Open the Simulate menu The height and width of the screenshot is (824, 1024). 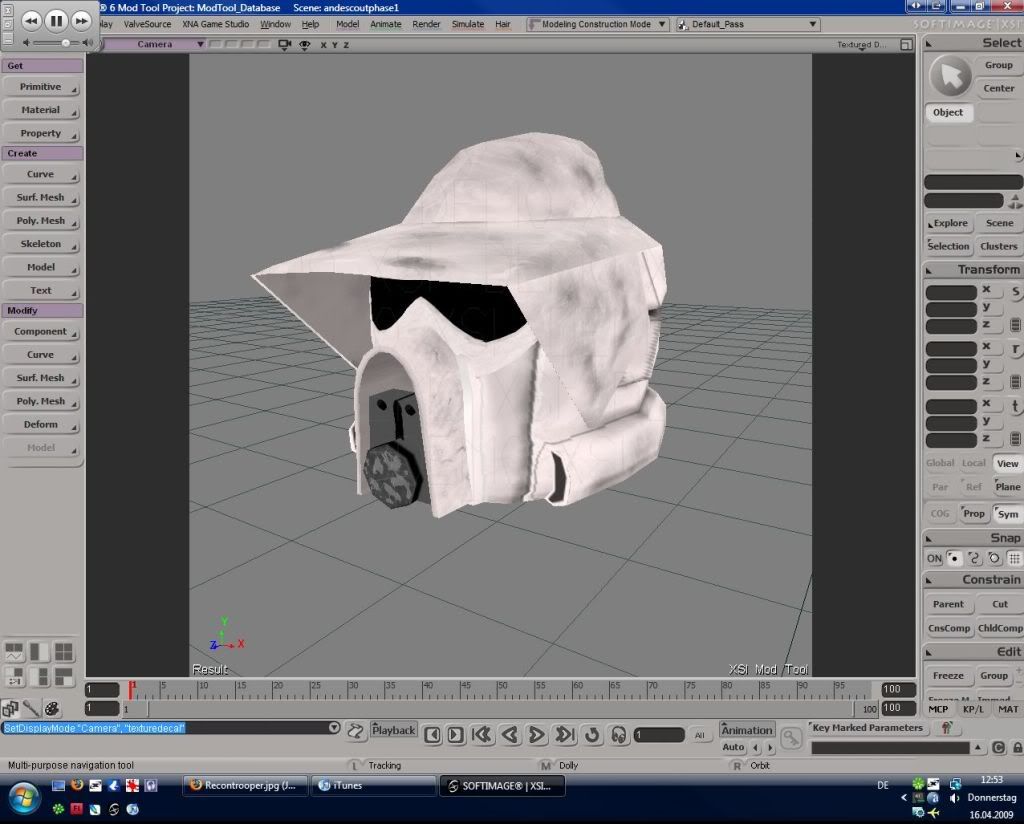(468, 24)
